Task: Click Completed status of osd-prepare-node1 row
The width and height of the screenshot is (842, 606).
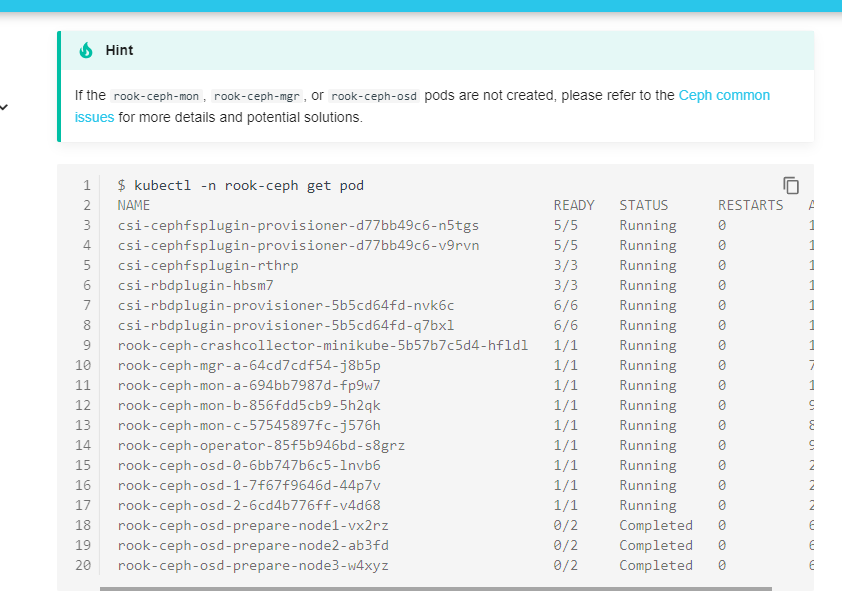Action: [x=656, y=525]
